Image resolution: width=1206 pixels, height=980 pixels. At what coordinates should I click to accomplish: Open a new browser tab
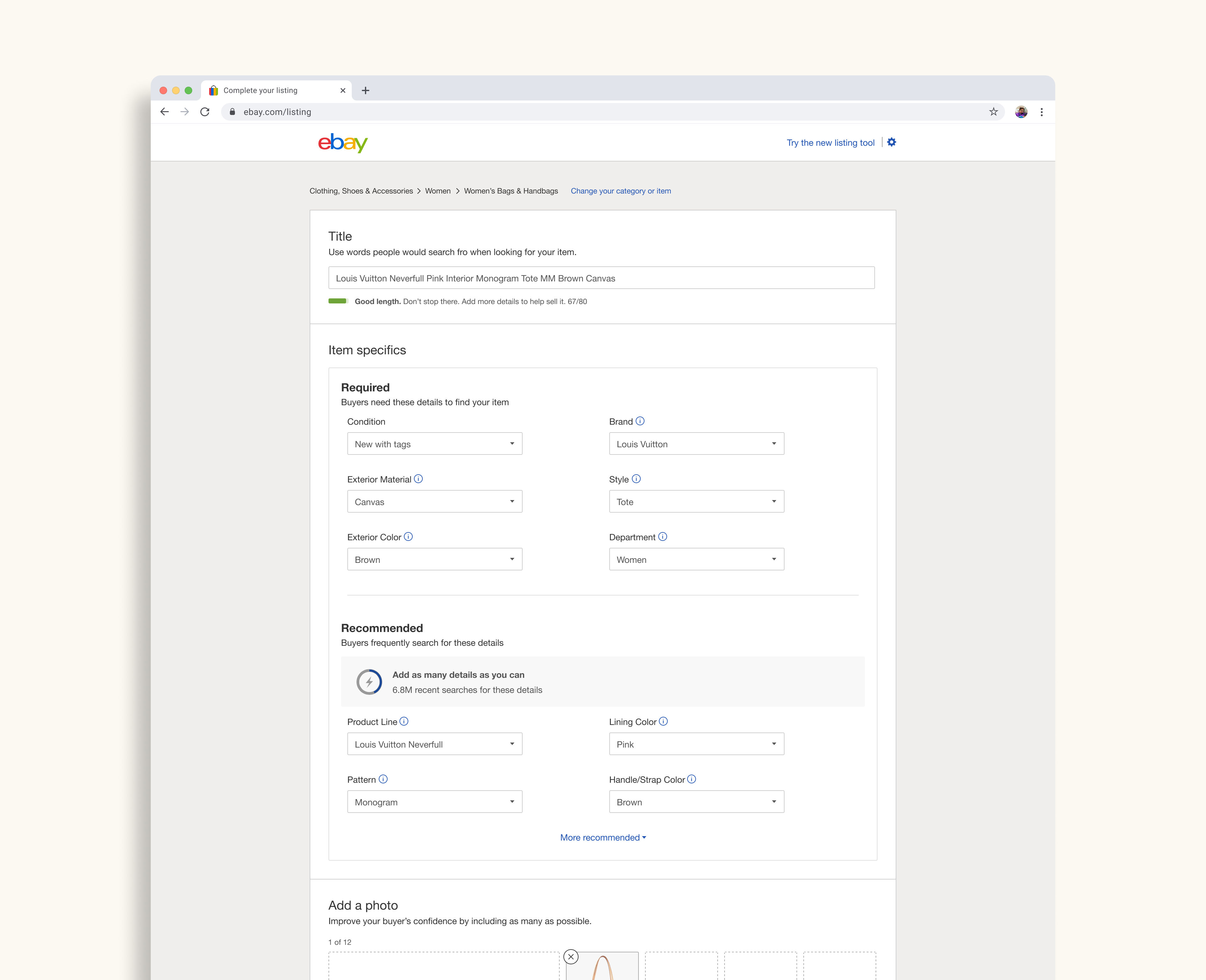coord(366,90)
